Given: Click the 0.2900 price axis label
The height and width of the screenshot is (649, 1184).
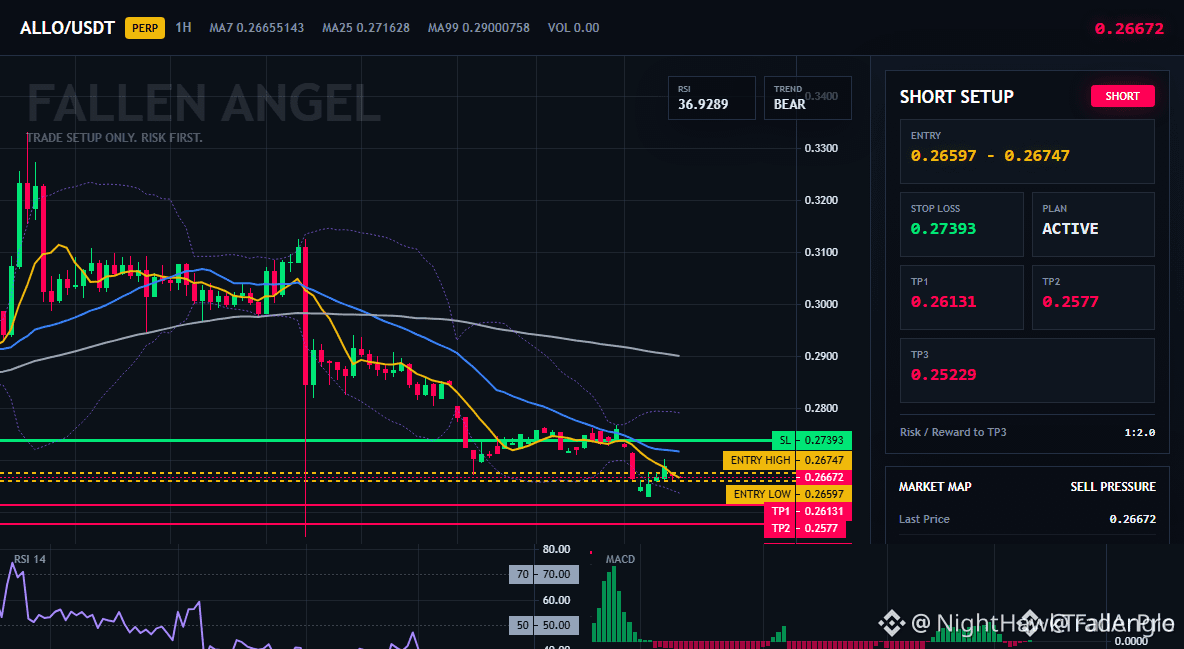Looking at the screenshot, I should (821, 356).
